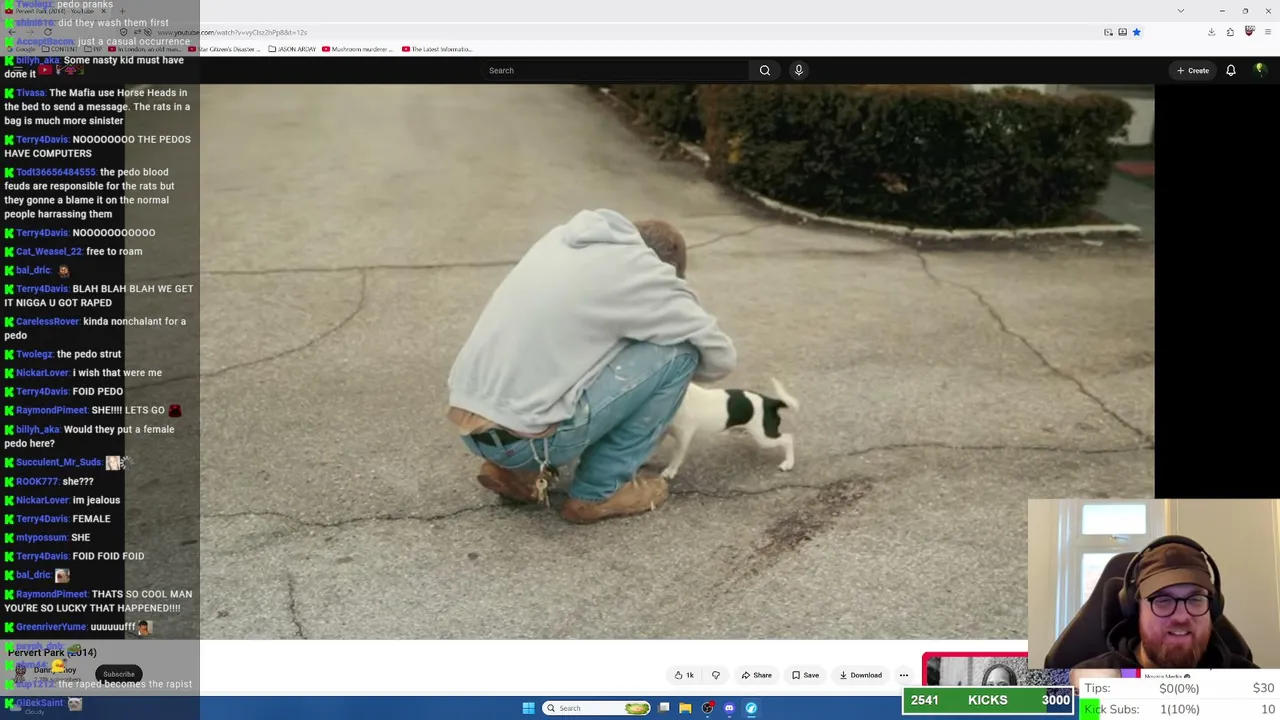Open the JASON ARDAY bookmark folder

coord(291,49)
